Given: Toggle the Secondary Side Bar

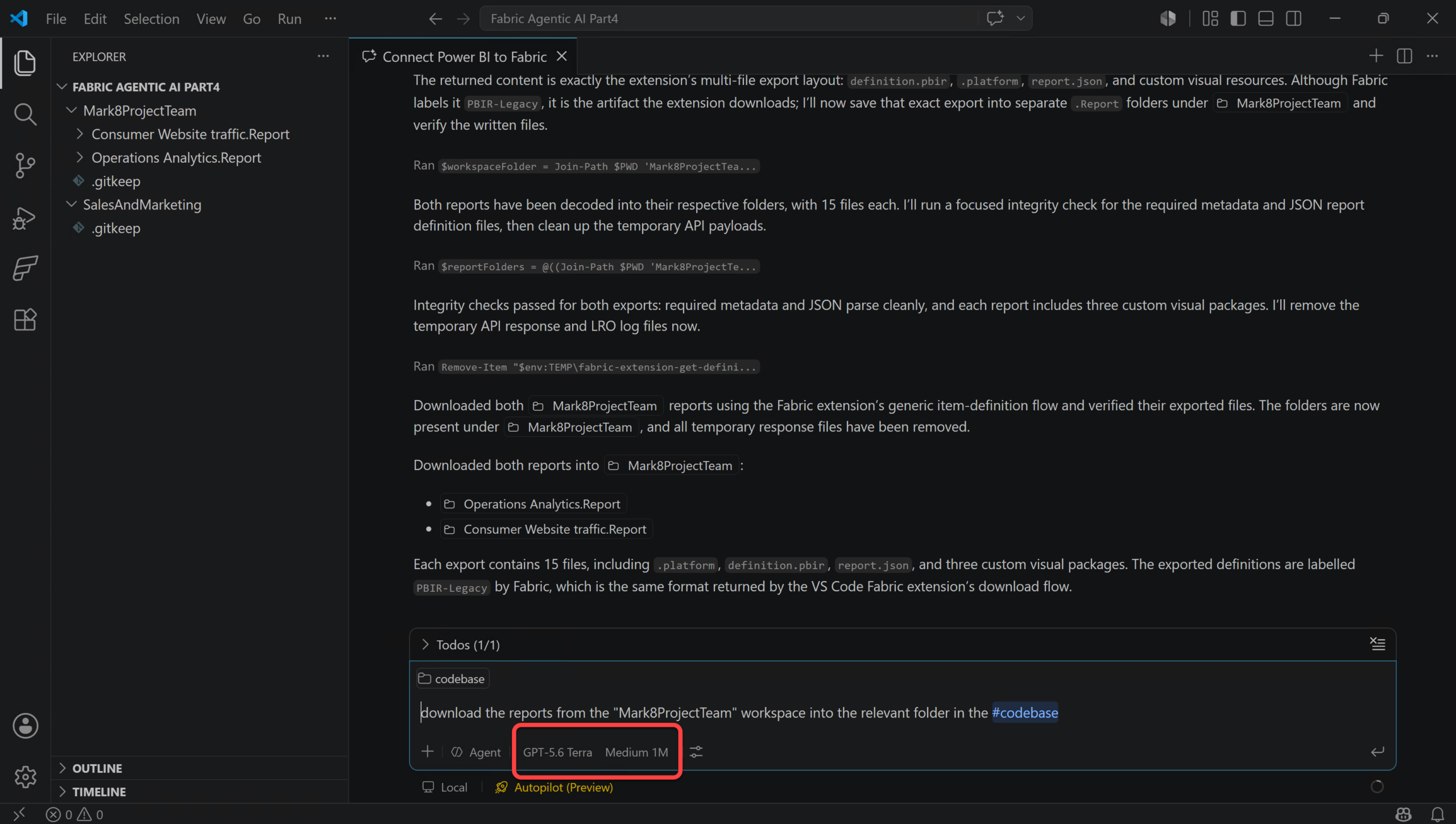Looking at the screenshot, I should (1293, 19).
